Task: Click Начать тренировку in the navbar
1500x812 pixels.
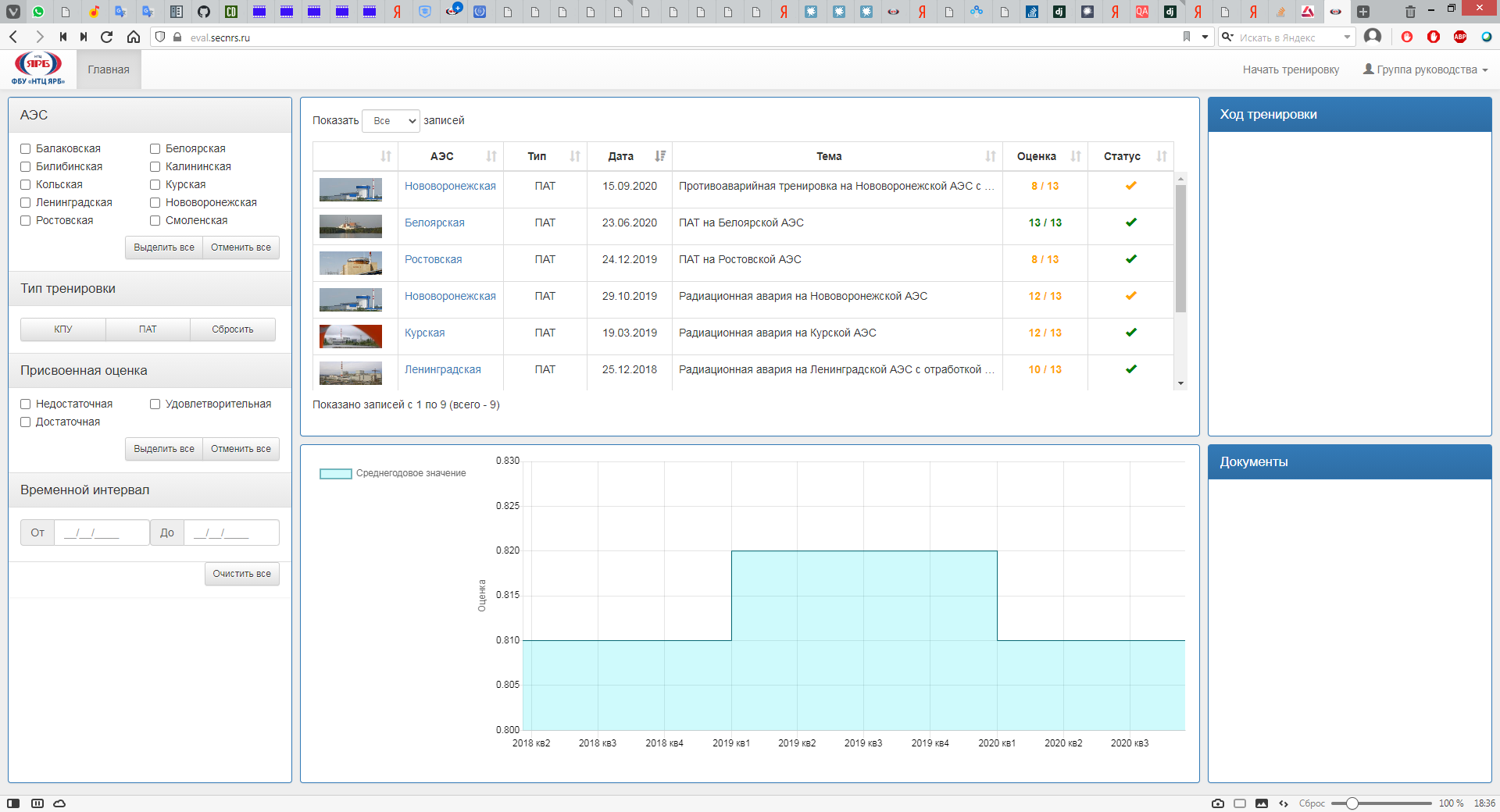Action: point(1291,69)
